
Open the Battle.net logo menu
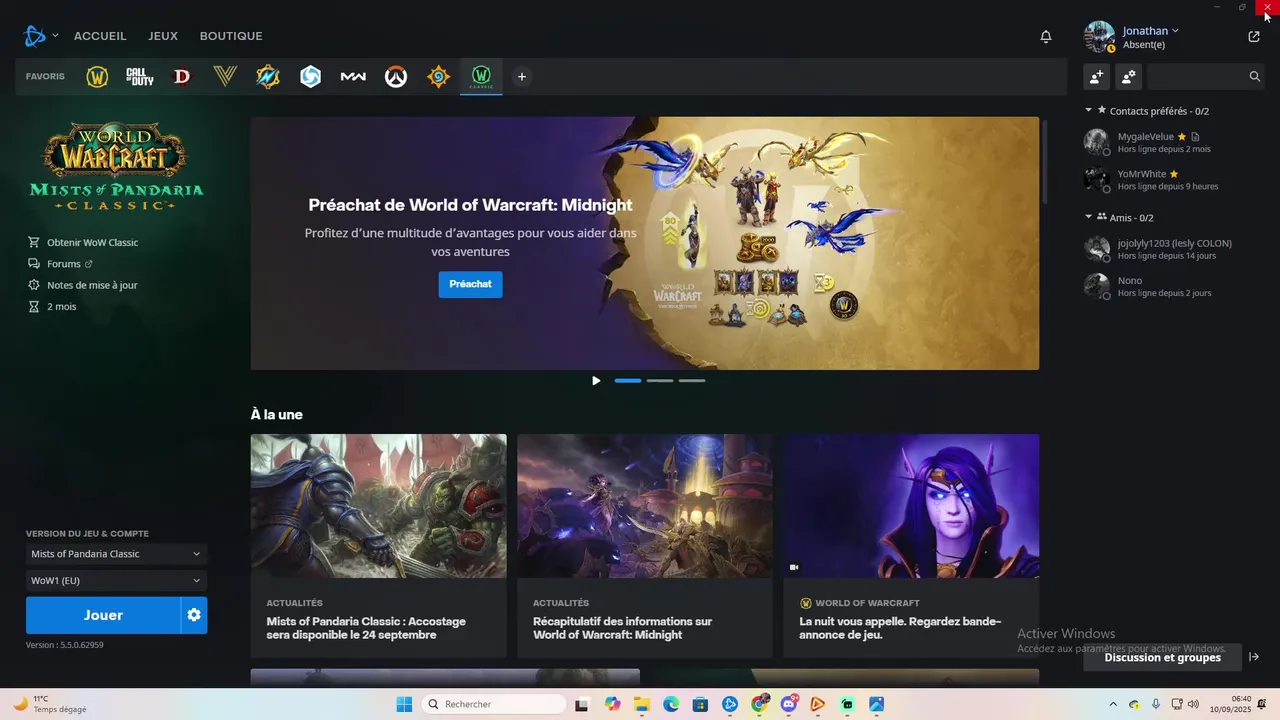[x=35, y=36]
